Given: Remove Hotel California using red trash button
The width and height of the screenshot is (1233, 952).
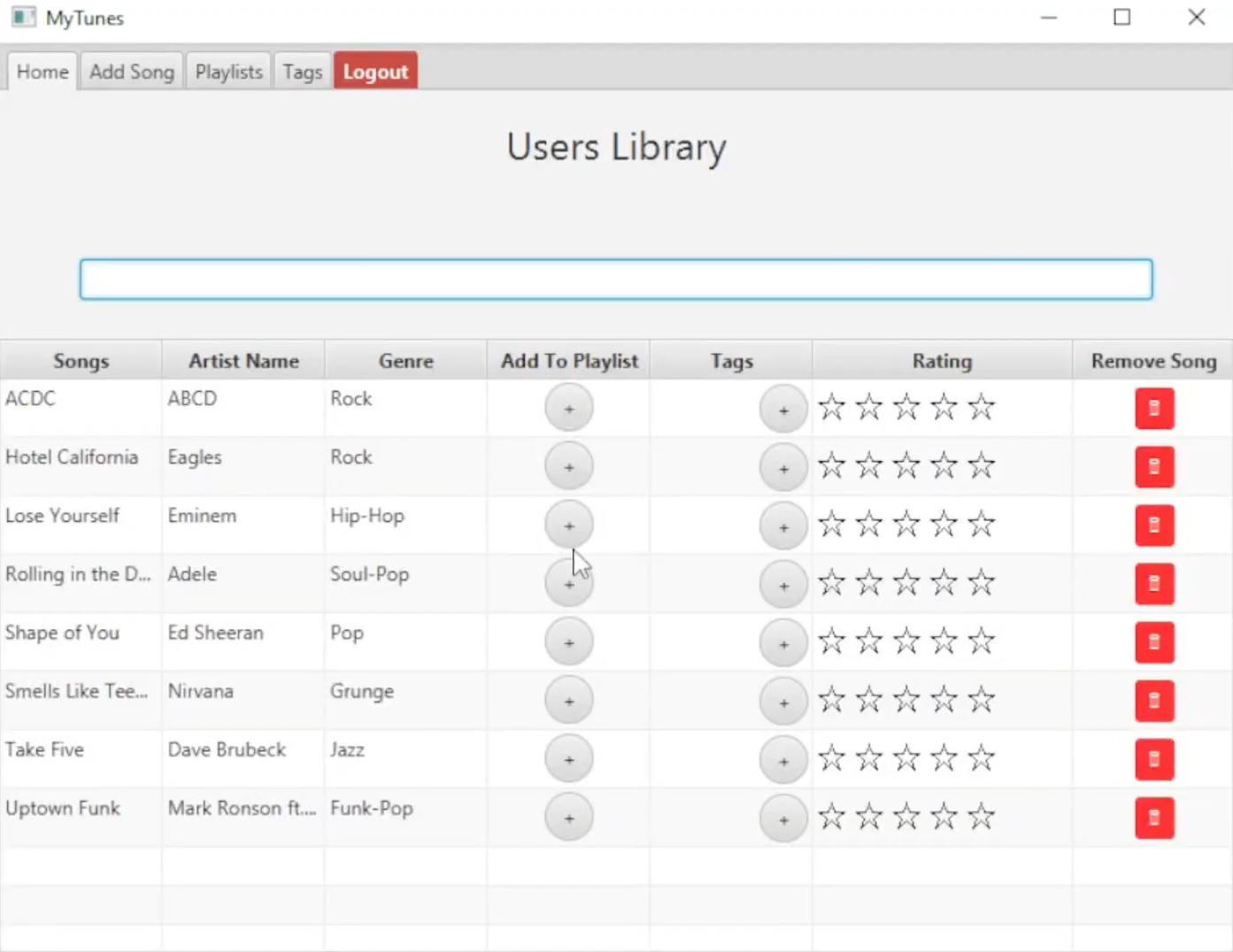Looking at the screenshot, I should (x=1154, y=466).
